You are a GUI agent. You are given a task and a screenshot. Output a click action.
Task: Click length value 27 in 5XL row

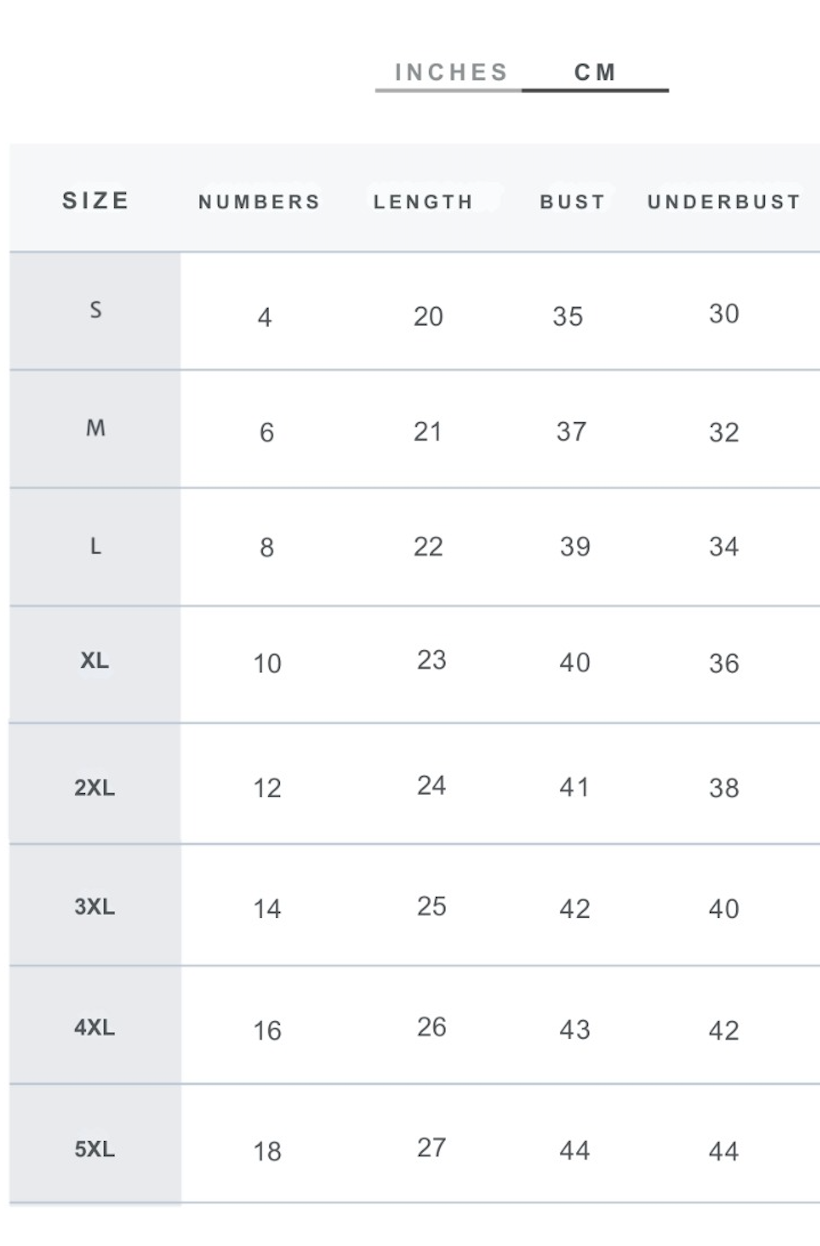[x=431, y=1148]
